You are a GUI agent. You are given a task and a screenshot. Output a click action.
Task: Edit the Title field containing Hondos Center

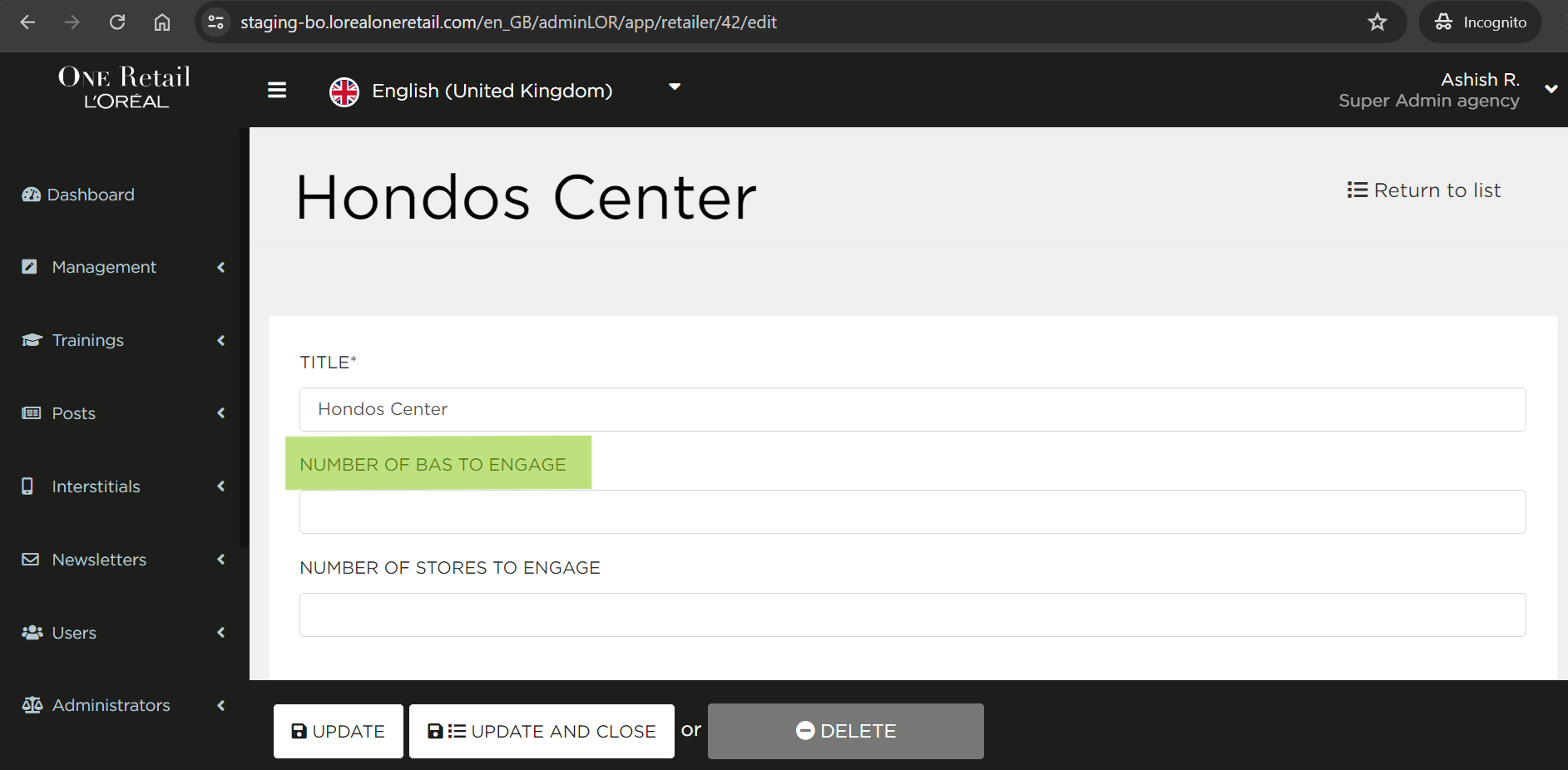click(913, 409)
